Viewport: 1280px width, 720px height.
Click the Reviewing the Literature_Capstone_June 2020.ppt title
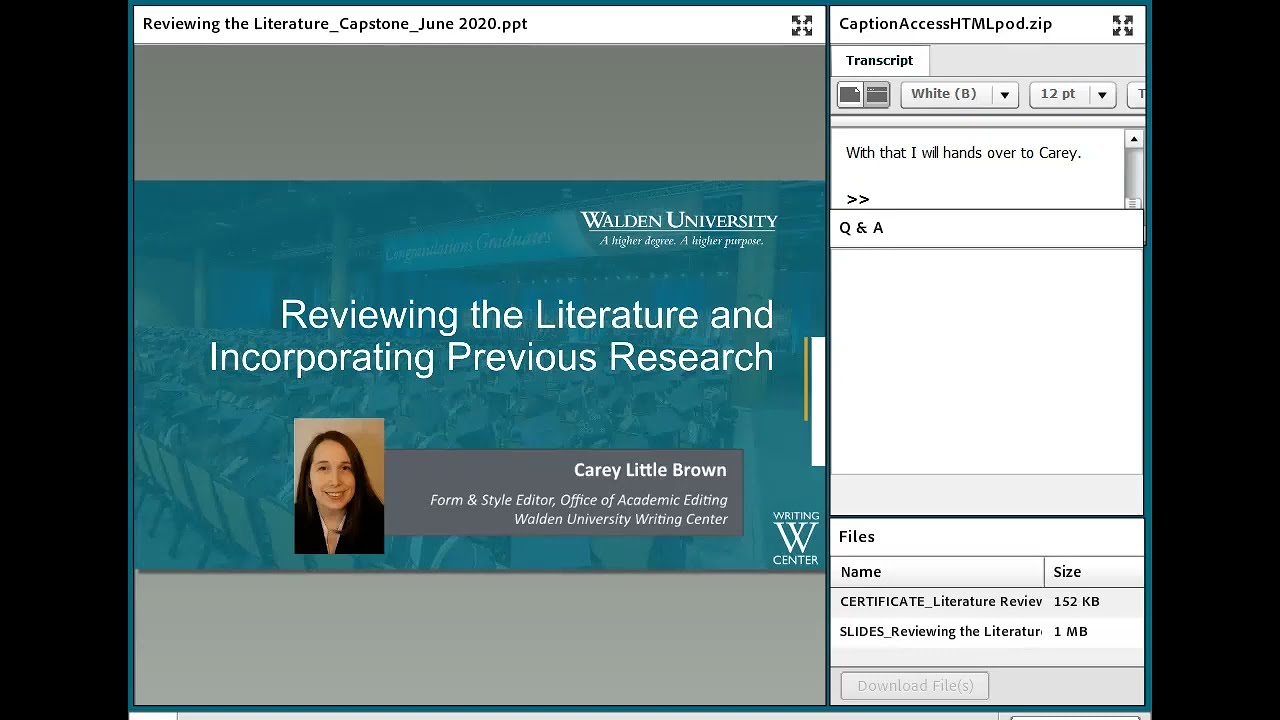pyautogui.click(x=335, y=24)
